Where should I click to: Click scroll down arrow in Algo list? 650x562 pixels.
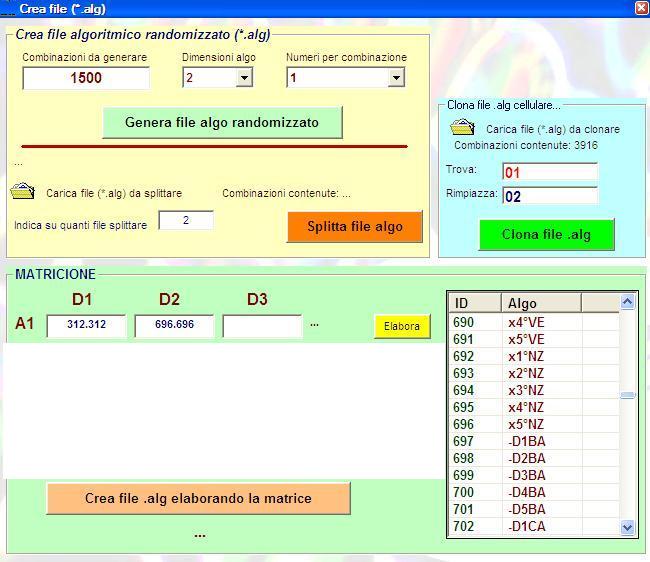[628, 527]
